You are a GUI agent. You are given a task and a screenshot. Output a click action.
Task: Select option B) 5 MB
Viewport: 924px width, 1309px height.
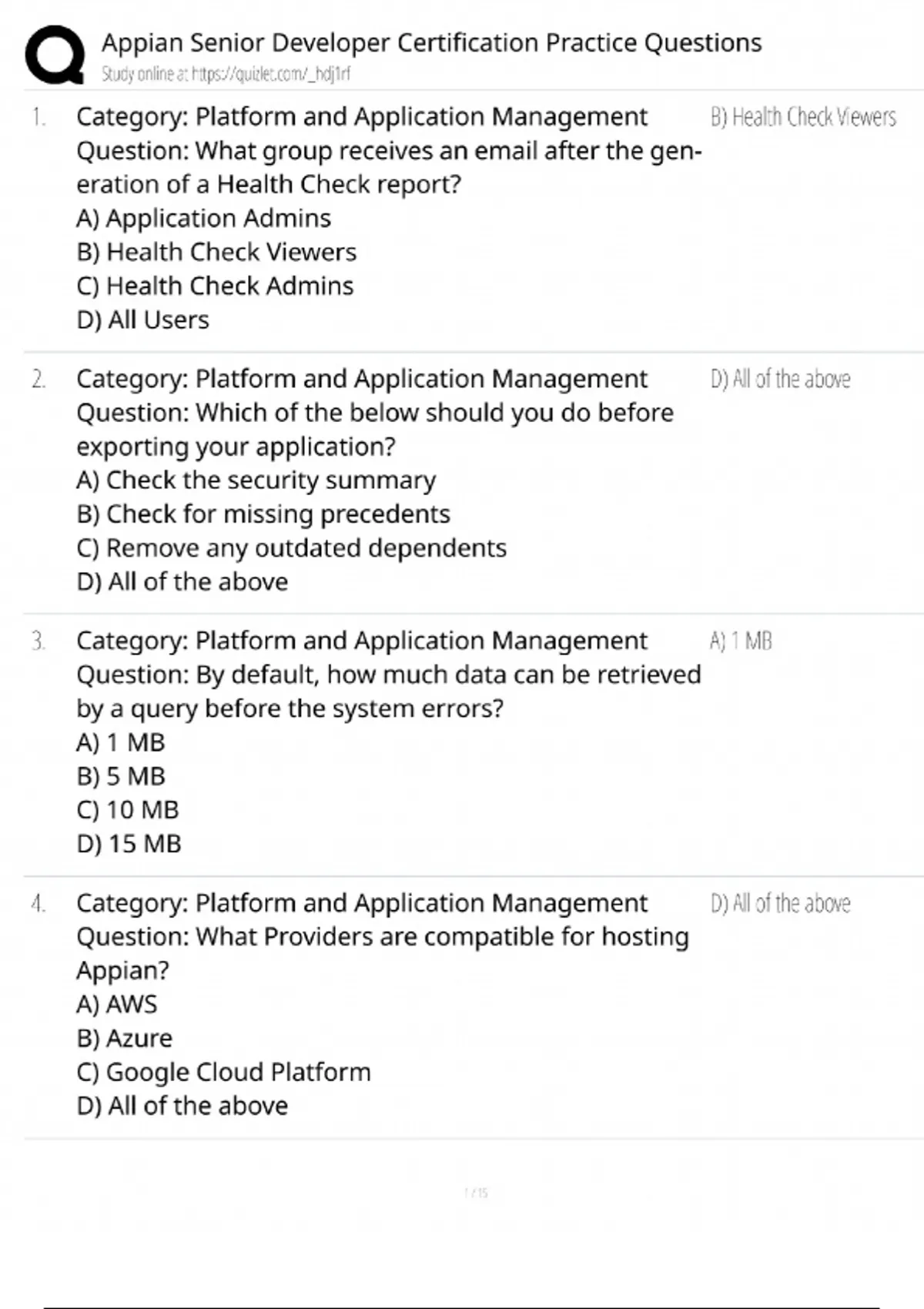pyautogui.click(x=121, y=776)
